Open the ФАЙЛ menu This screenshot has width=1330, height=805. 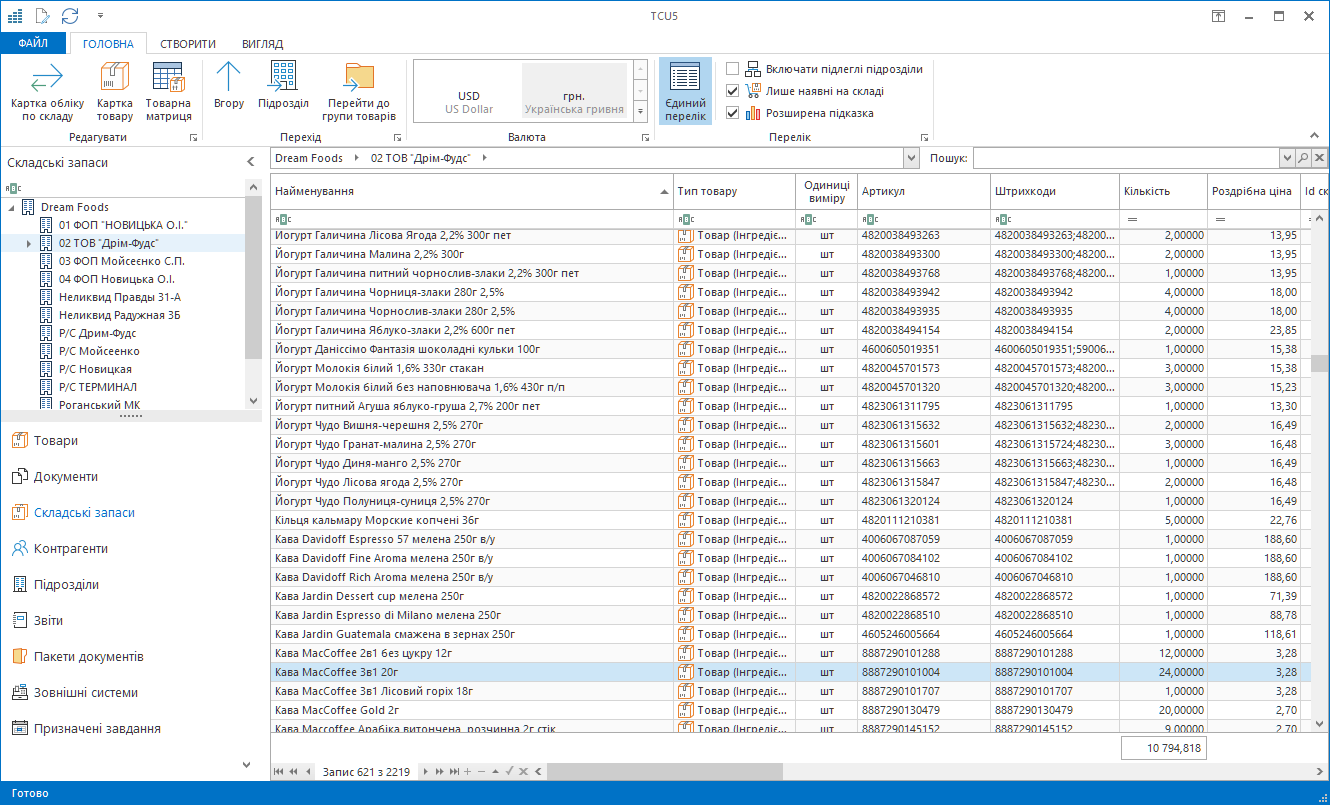point(33,43)
